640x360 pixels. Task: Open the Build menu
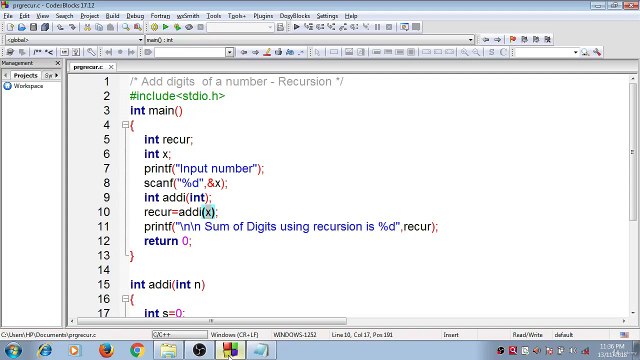click(112, 16)
